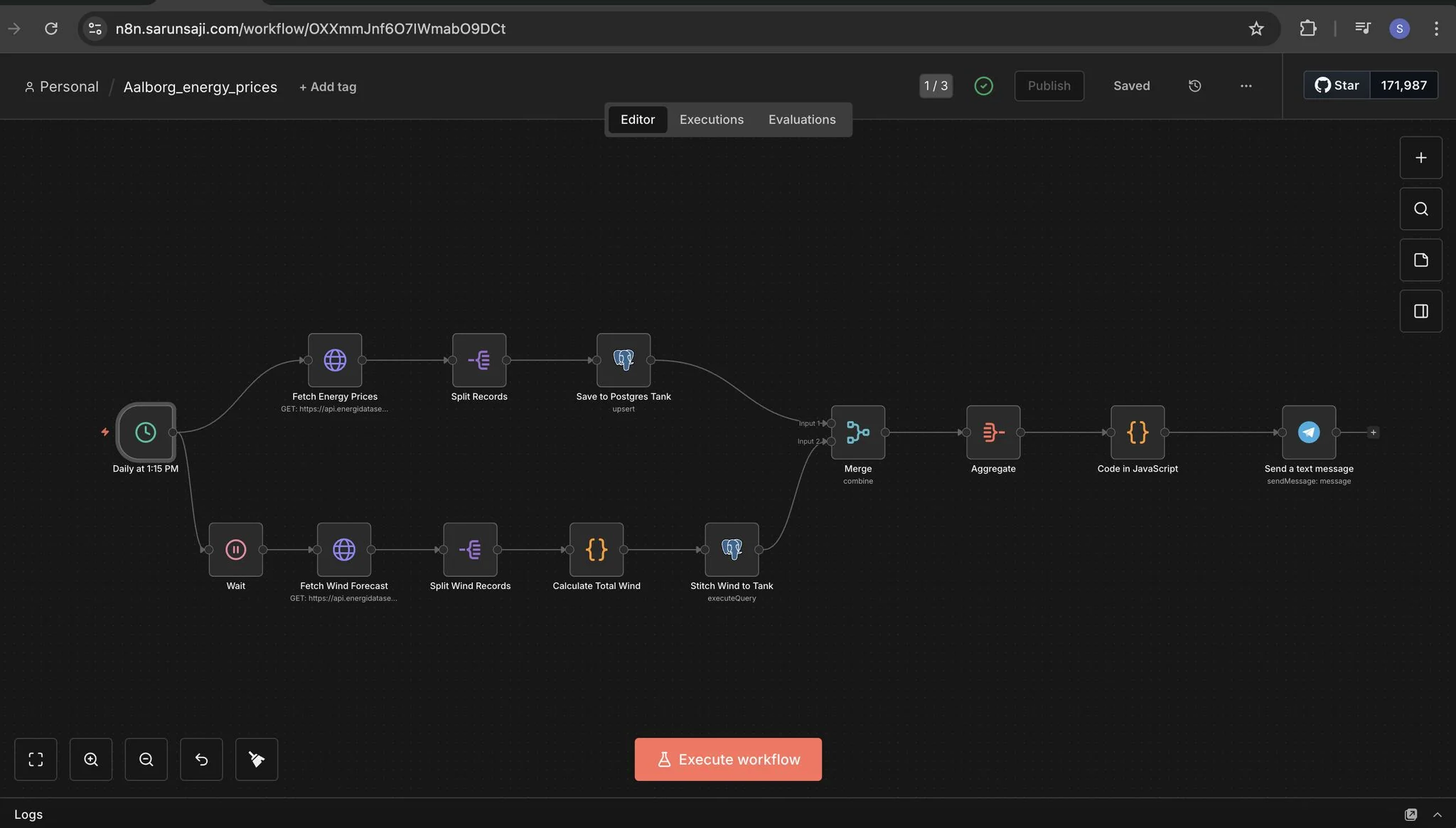Zoom in on the canvas
The height and width of the screenshot is (828, 1456).
(x=91, y=759)
